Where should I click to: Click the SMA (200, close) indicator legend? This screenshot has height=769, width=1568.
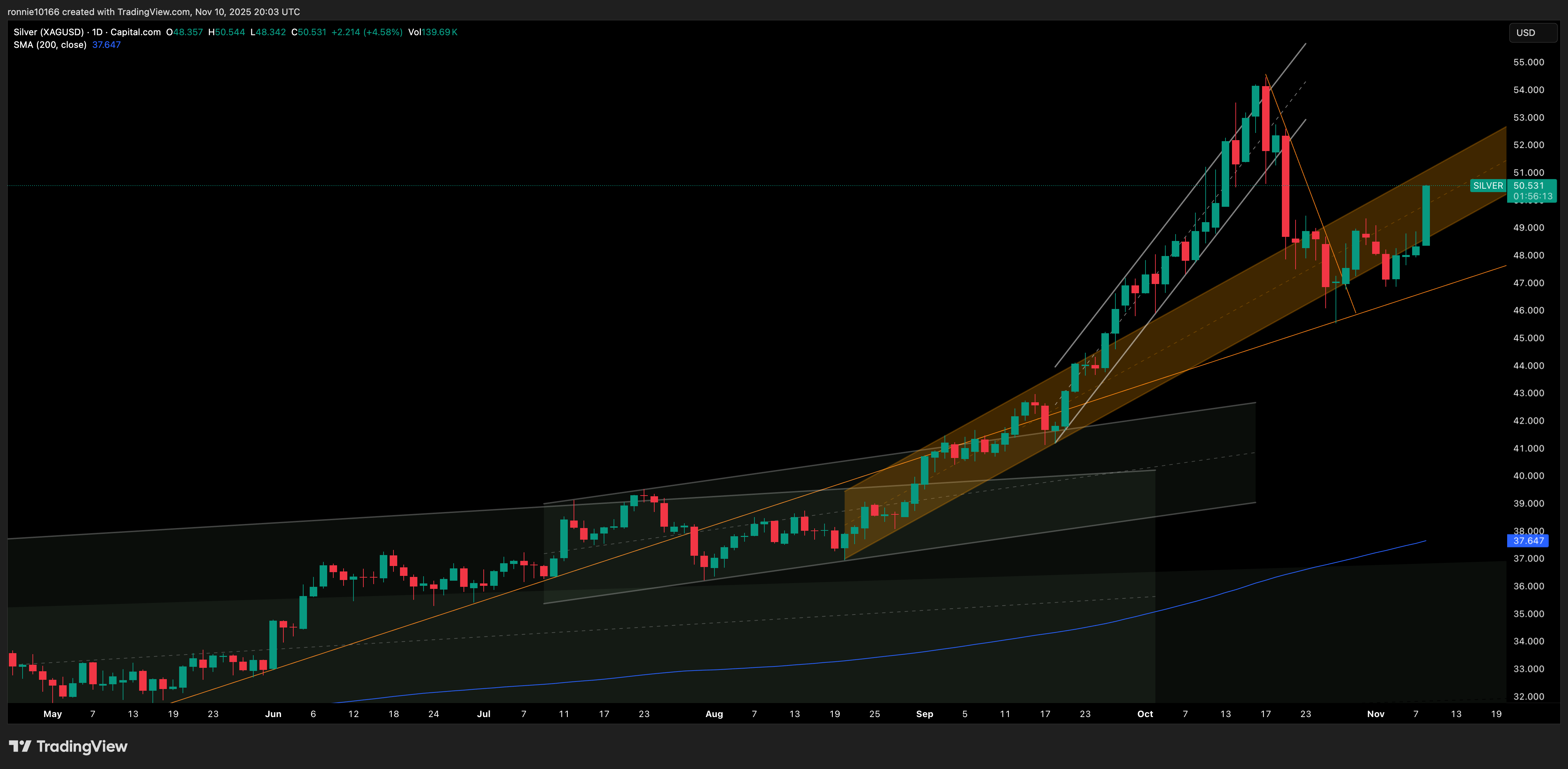click(50, 45)
